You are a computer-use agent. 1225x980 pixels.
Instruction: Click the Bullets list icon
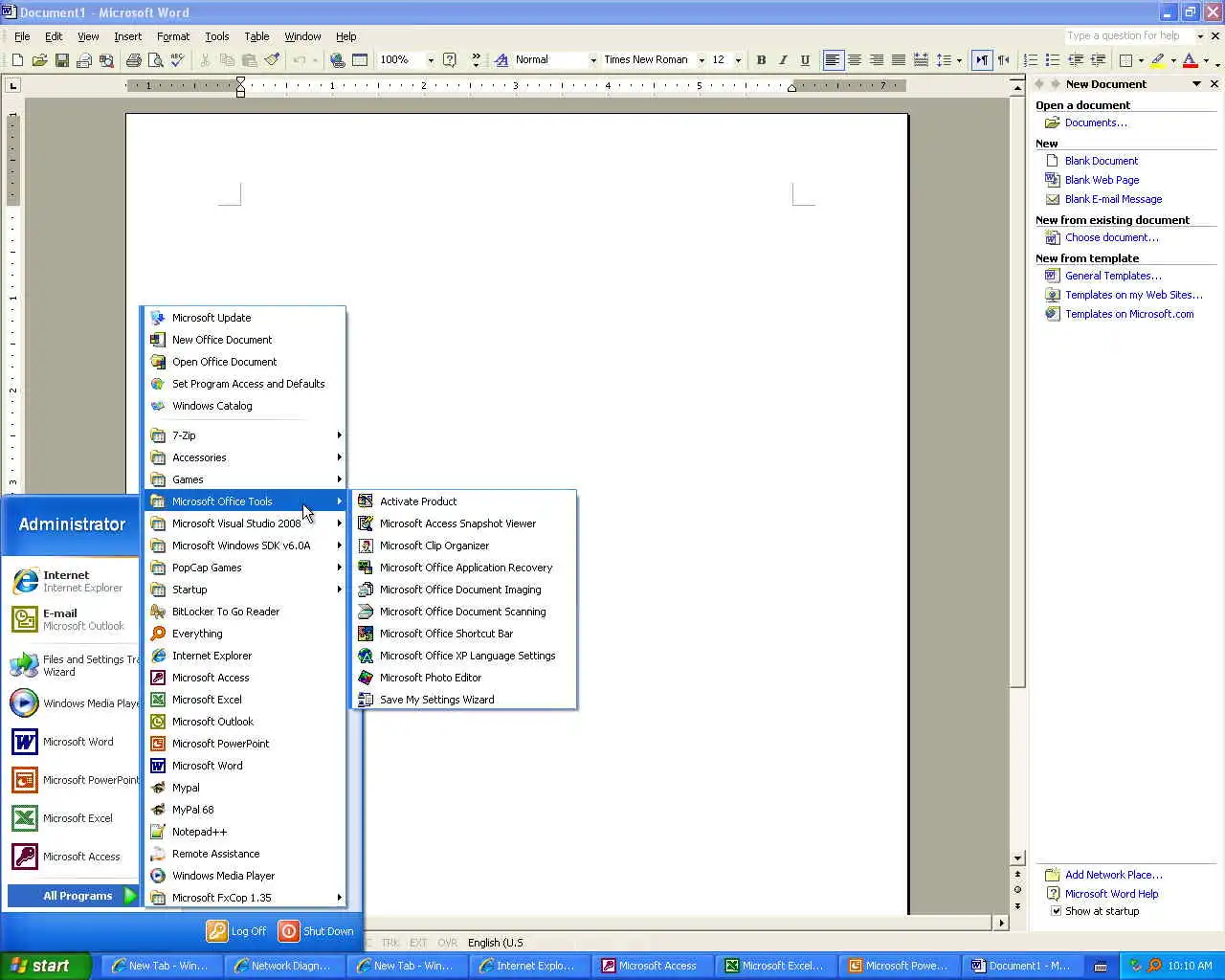coord(1053,60)
